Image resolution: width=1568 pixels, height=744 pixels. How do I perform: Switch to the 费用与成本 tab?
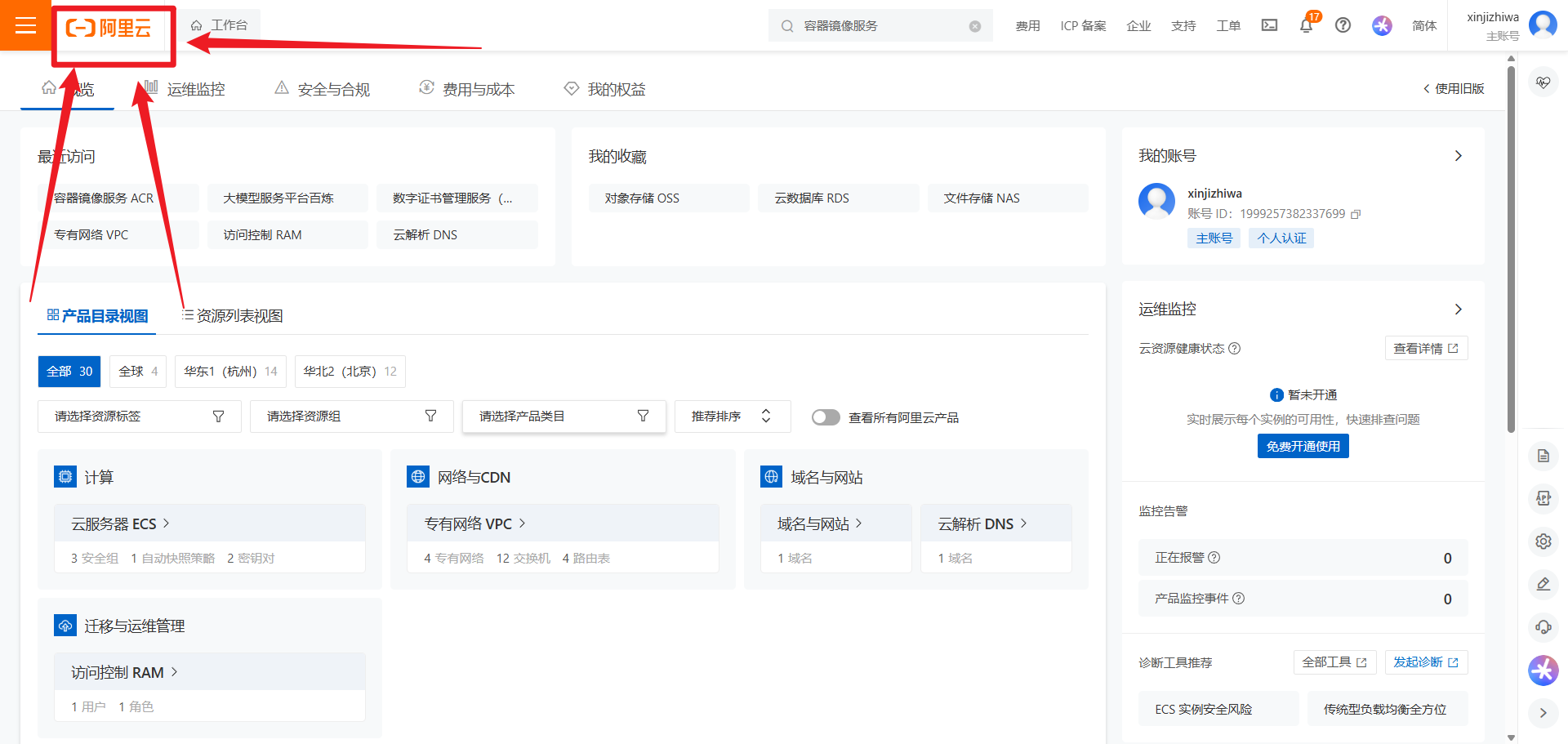pos(468,89)
